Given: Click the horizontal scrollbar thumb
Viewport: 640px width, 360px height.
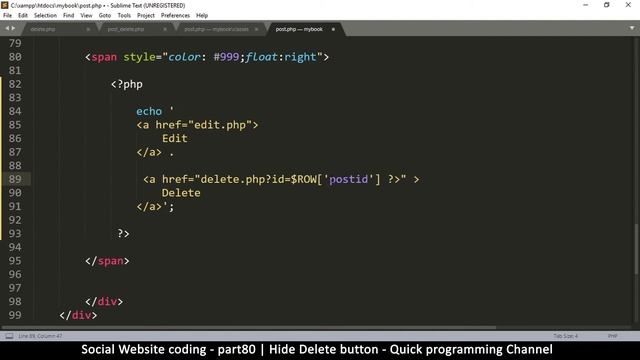Looking at the screenshot, I should click(249, 327).
